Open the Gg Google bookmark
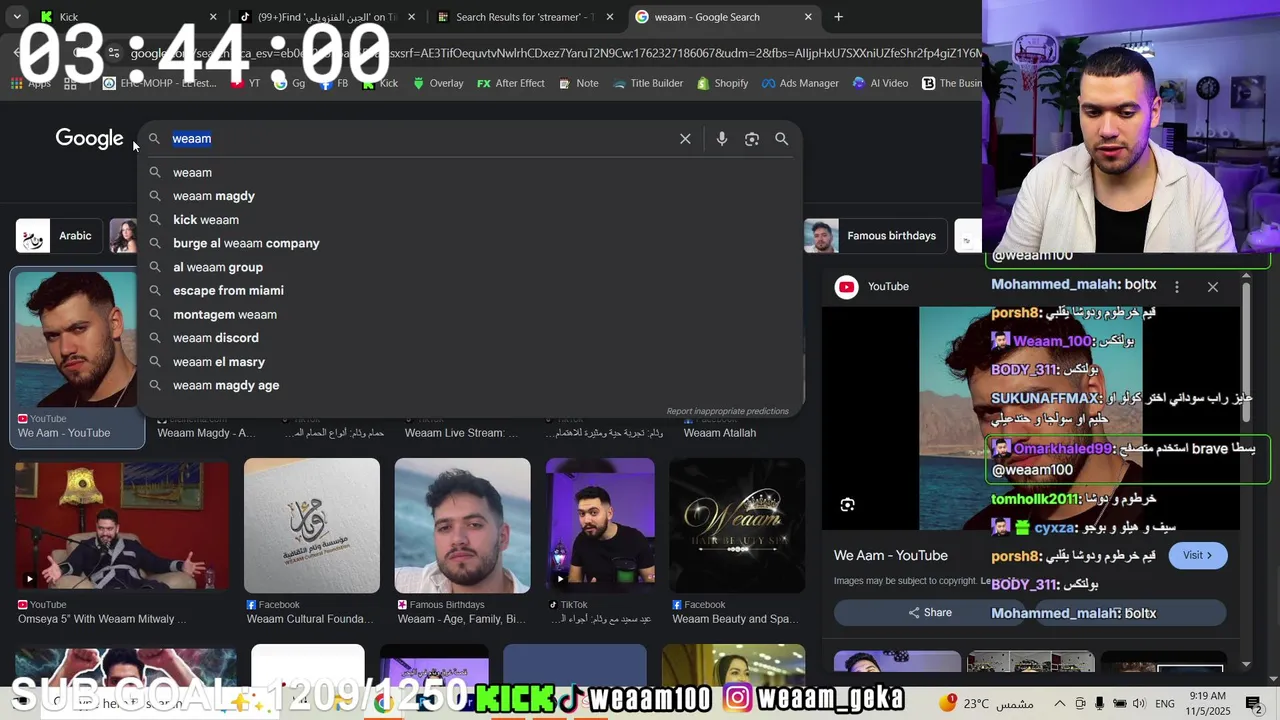The width and height of the screenshot is (1280, 720). [x=290, y=83]
